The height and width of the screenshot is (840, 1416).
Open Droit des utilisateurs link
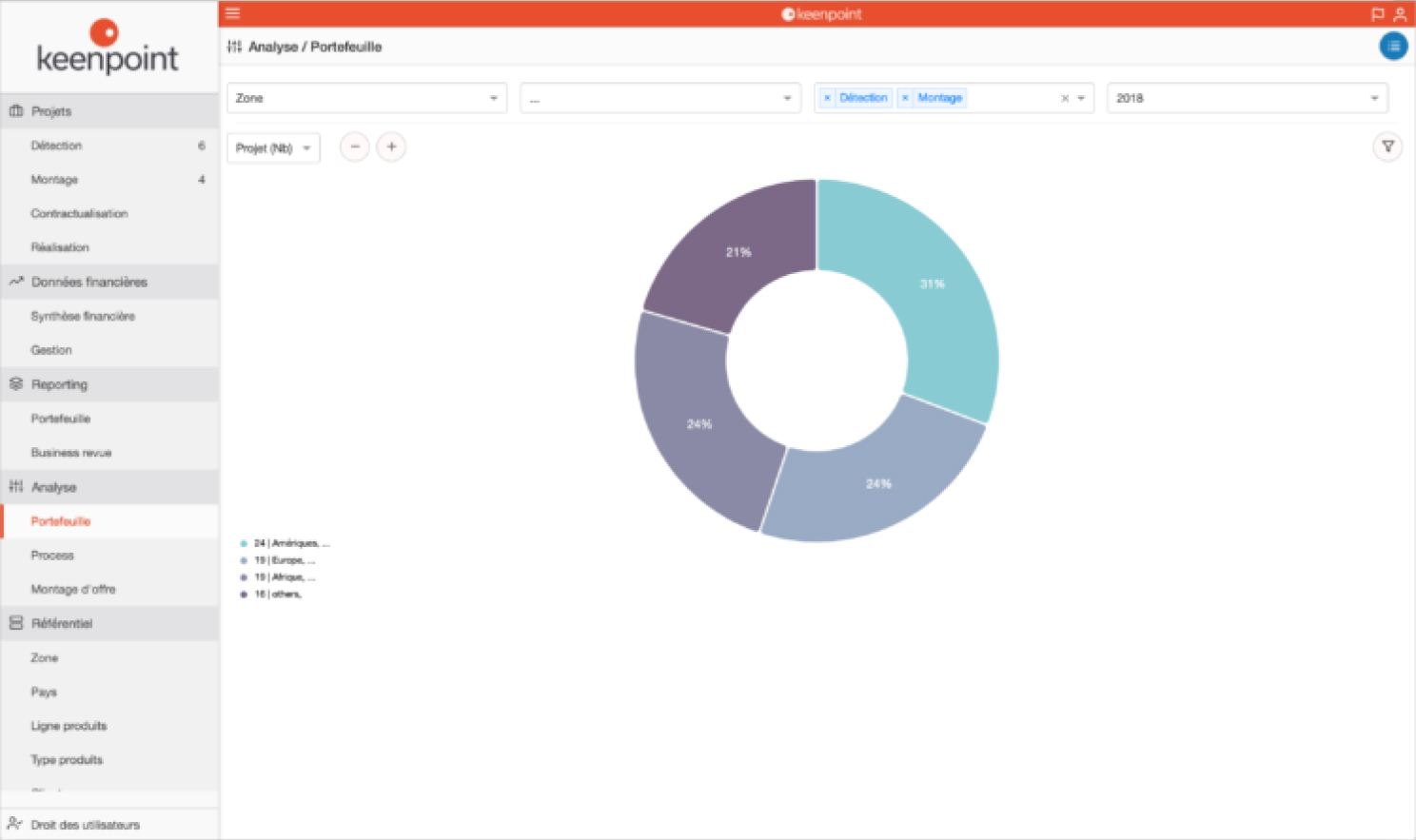85,825
